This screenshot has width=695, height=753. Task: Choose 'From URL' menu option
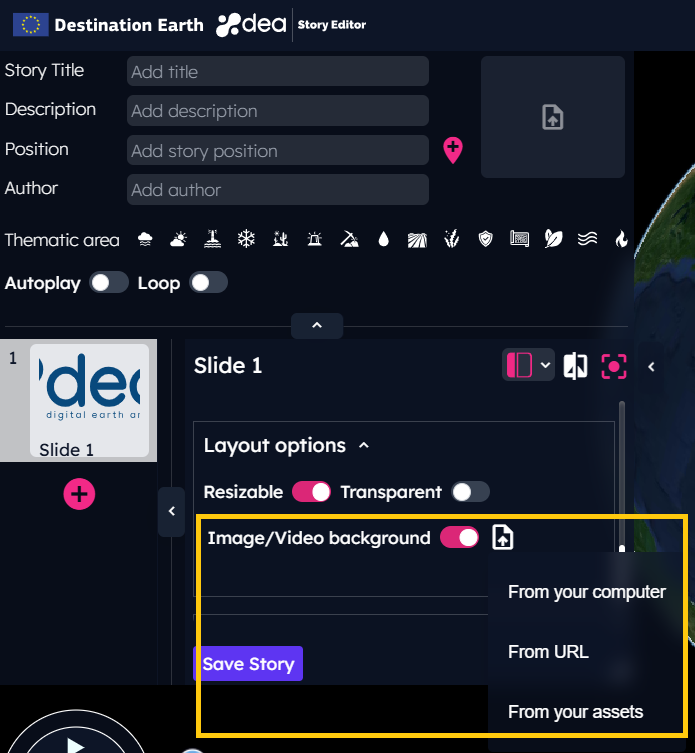coord(548,652)
